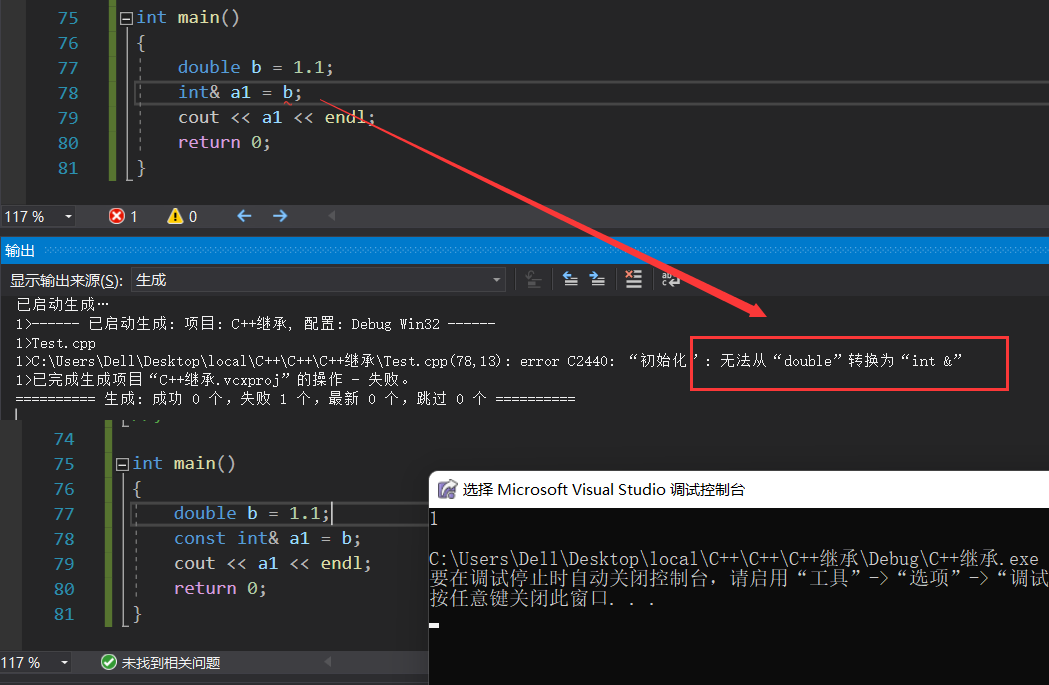The image size is (1049, 685).
Task: Click the console output value '1'
Action: [434, 518]
